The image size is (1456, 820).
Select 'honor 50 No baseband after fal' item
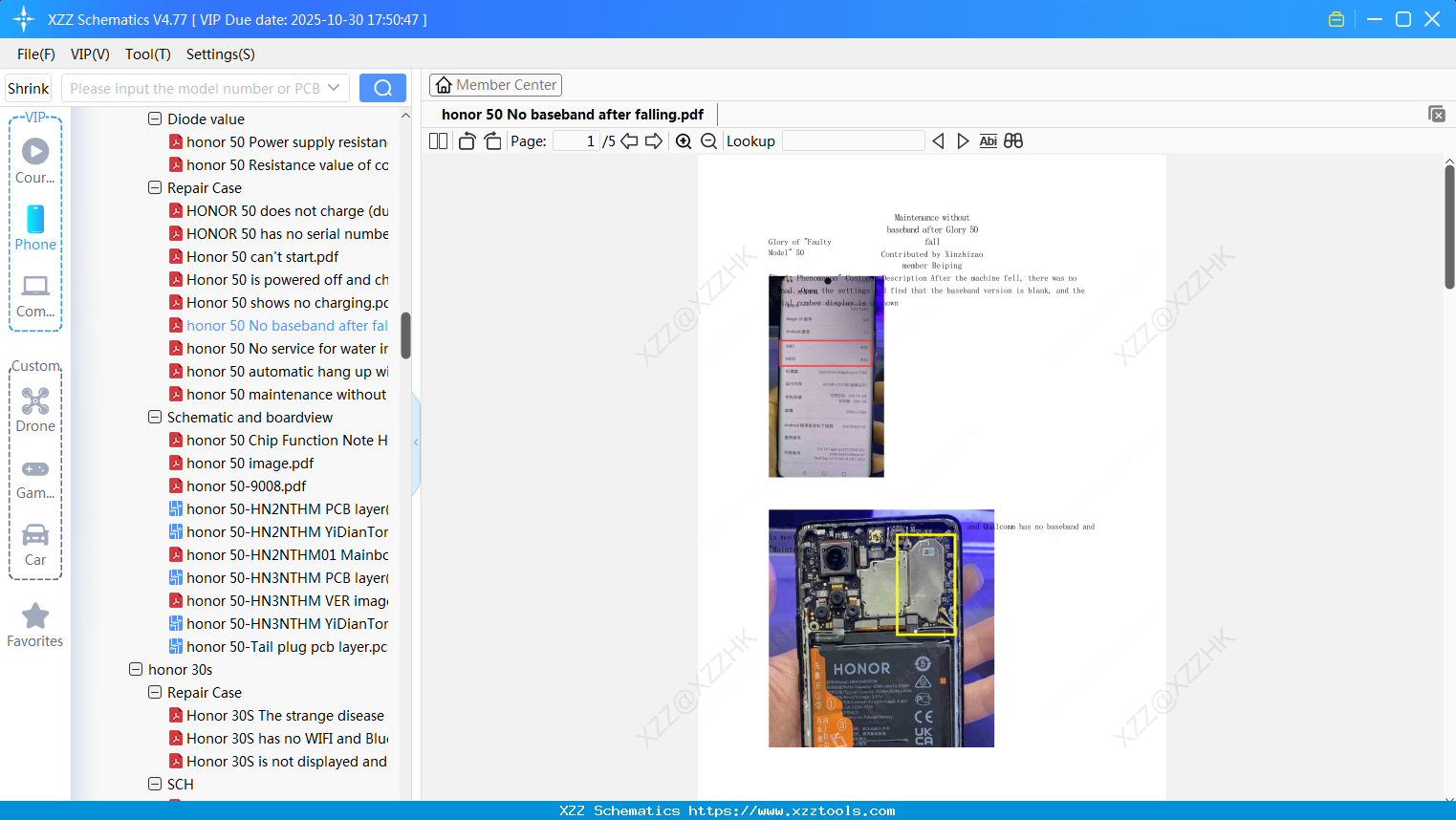(x=278, y=326)
